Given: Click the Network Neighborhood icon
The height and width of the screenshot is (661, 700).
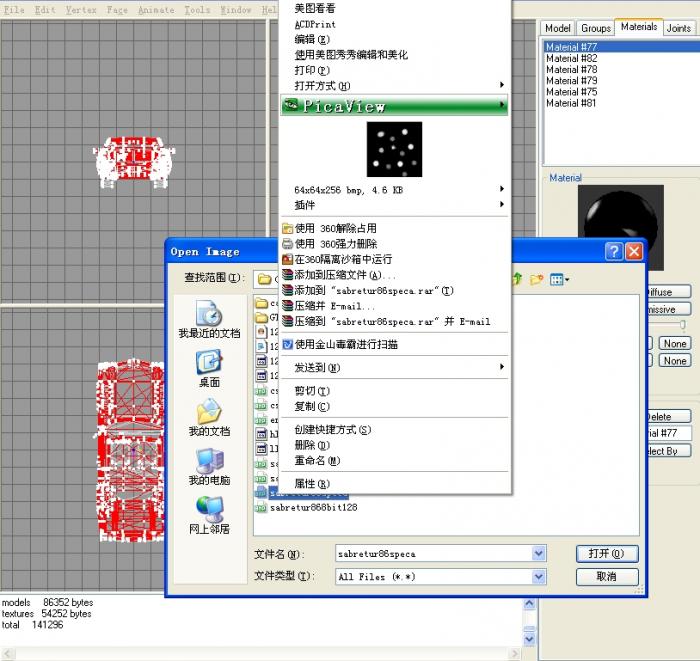Looking at the screenshot, I should click(x=209, y=509).
